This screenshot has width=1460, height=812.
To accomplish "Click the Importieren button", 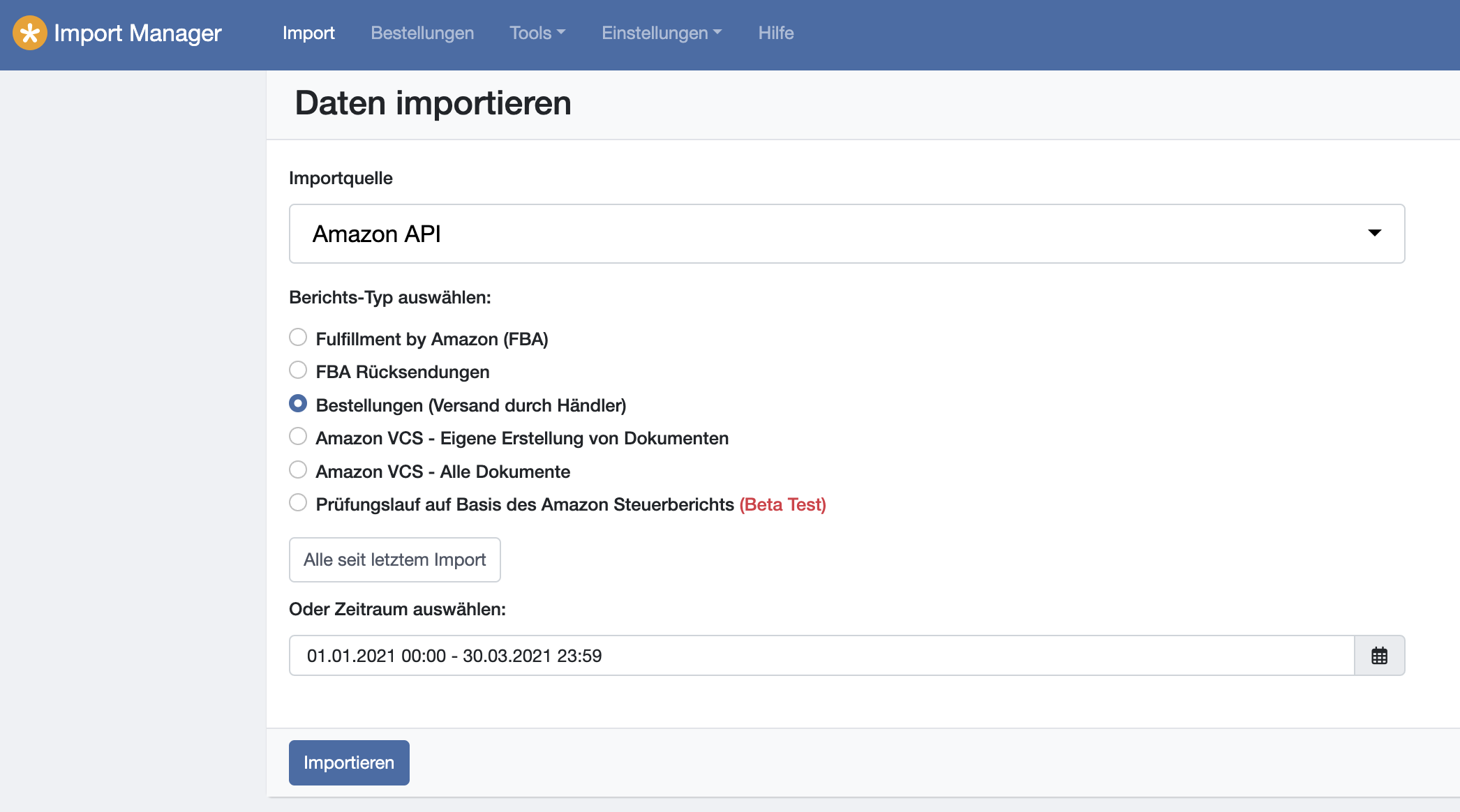I will [349, 762].
